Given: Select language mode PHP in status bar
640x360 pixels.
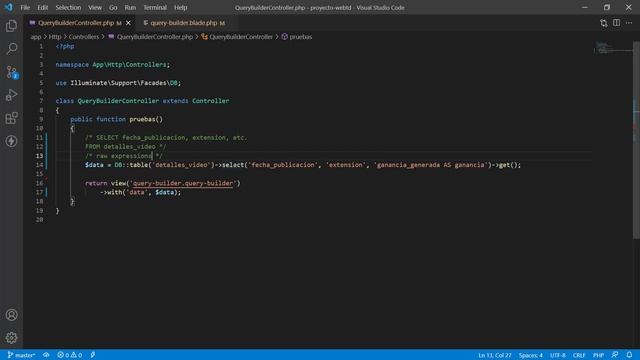Looking at the screenshot, I should click(598, 355).
